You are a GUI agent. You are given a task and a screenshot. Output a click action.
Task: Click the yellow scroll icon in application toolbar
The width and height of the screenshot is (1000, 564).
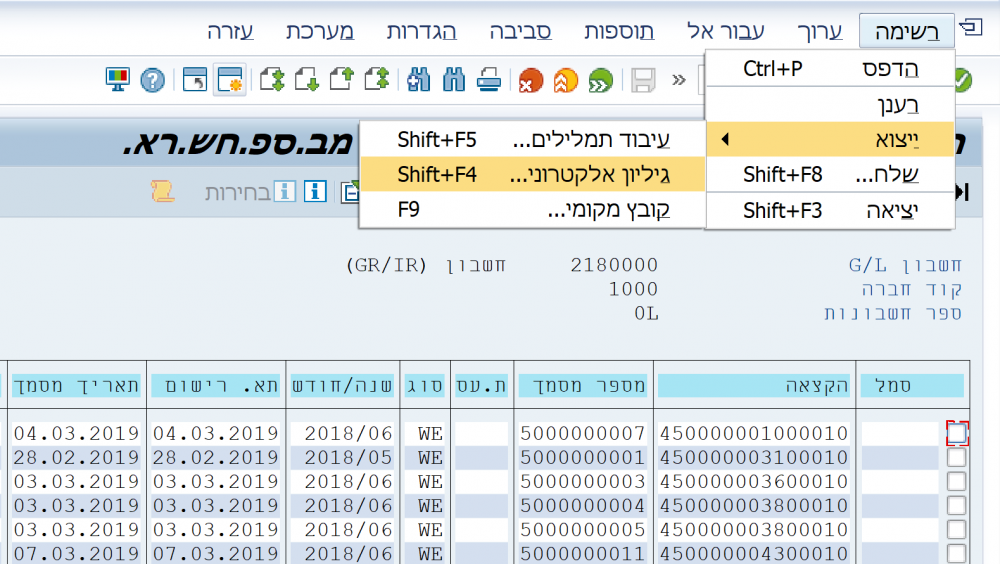(163, 191)
